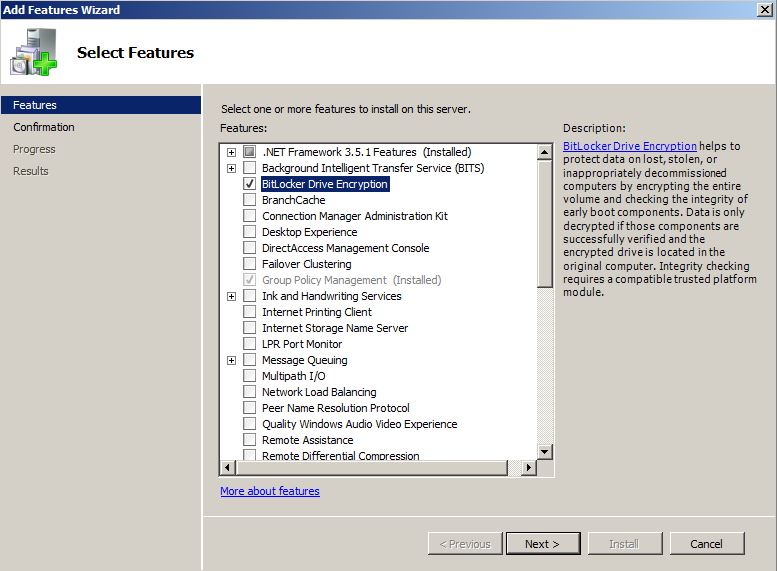Click the Cancel button

(x=707, y=544)
